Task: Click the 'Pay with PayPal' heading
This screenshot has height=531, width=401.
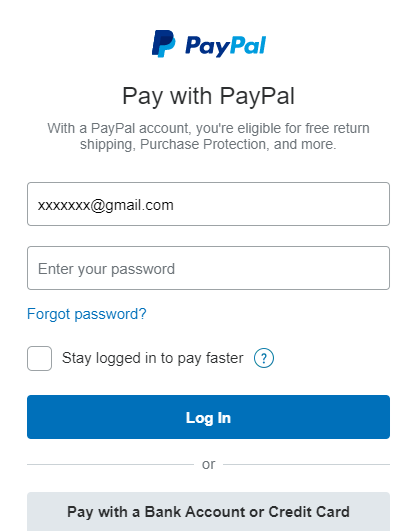Action: (208, 96)
